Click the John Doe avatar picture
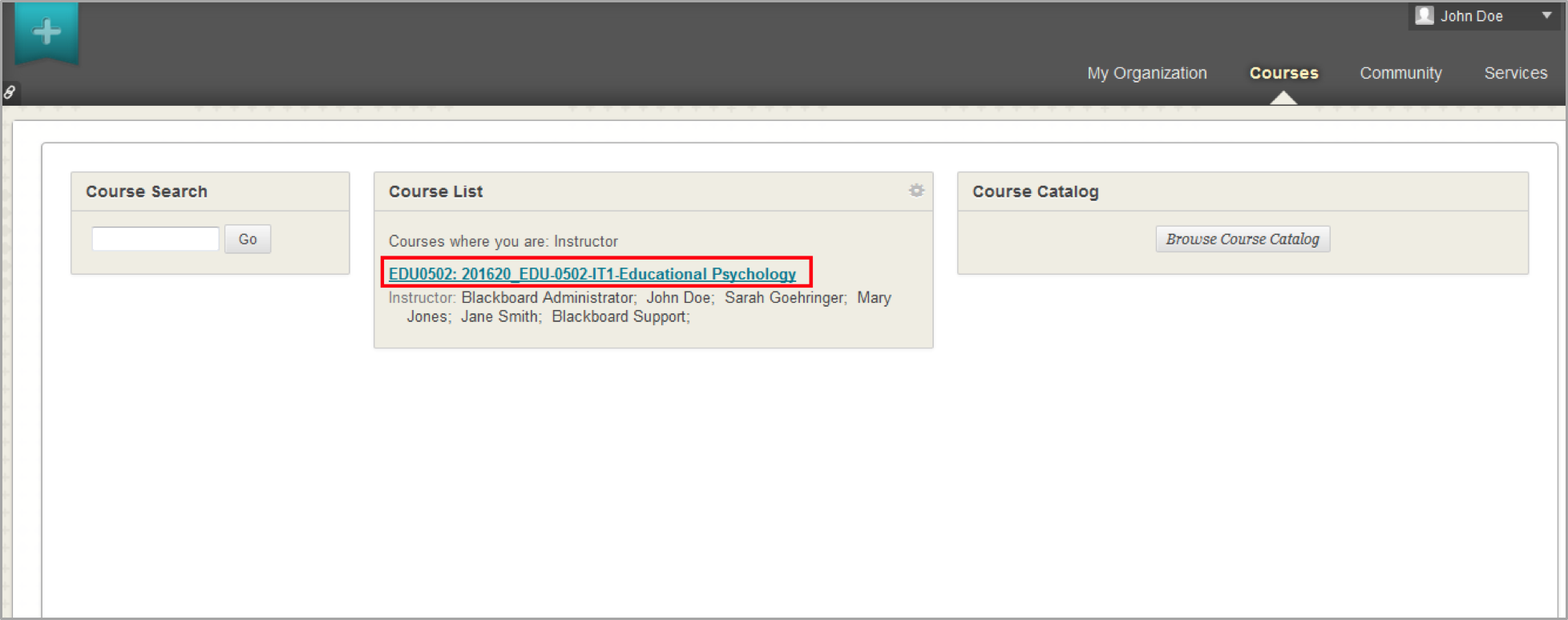This screenshot has width=1568, height=620. [x=1424, y=16]
